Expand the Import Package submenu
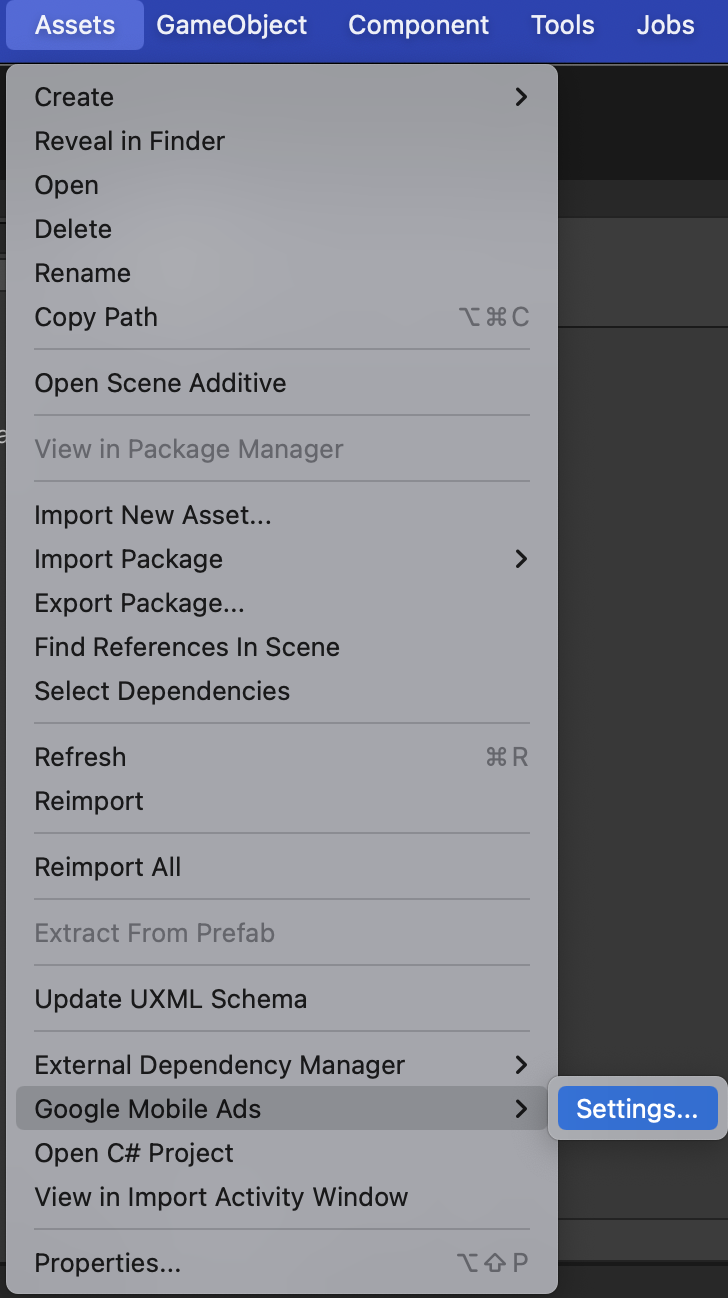728x1298 pixels. pos(280,559)
